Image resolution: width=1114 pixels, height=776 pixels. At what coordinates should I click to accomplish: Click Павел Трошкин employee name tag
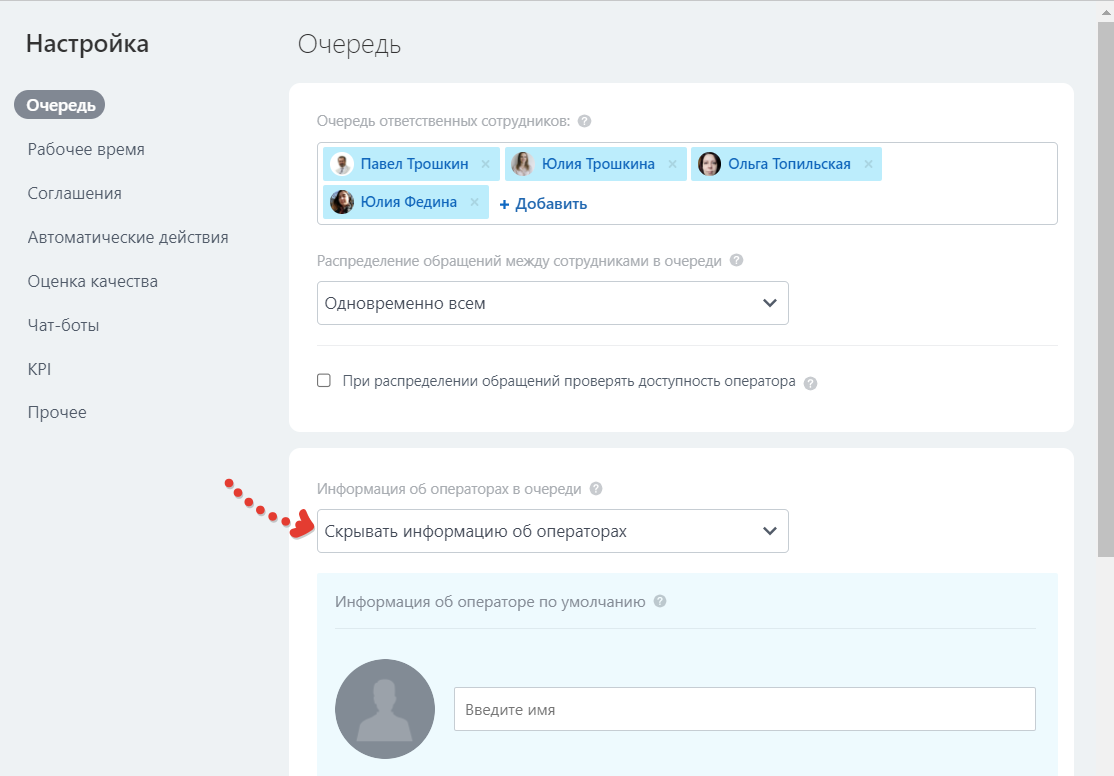(414, 164)
